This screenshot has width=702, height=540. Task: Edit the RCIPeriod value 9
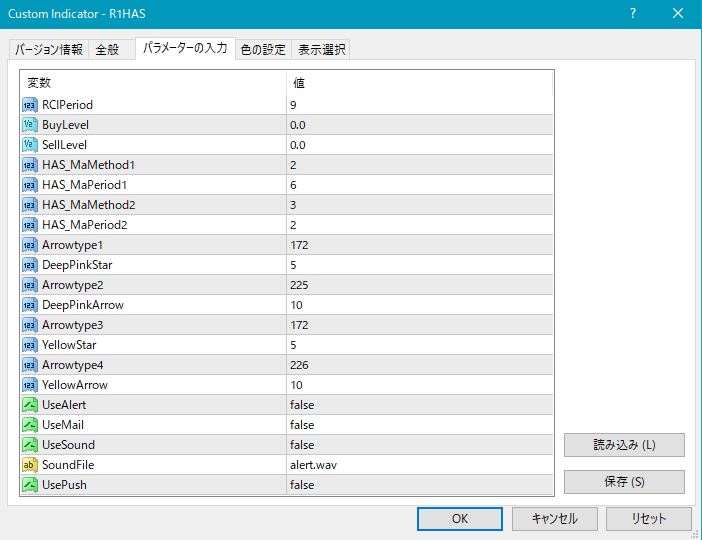point(418,105)
